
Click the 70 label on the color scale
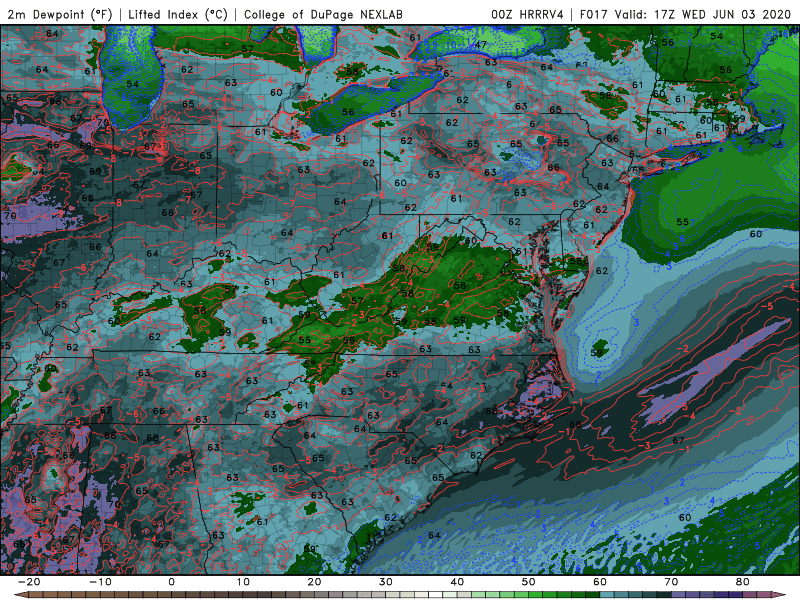[671, 582]
